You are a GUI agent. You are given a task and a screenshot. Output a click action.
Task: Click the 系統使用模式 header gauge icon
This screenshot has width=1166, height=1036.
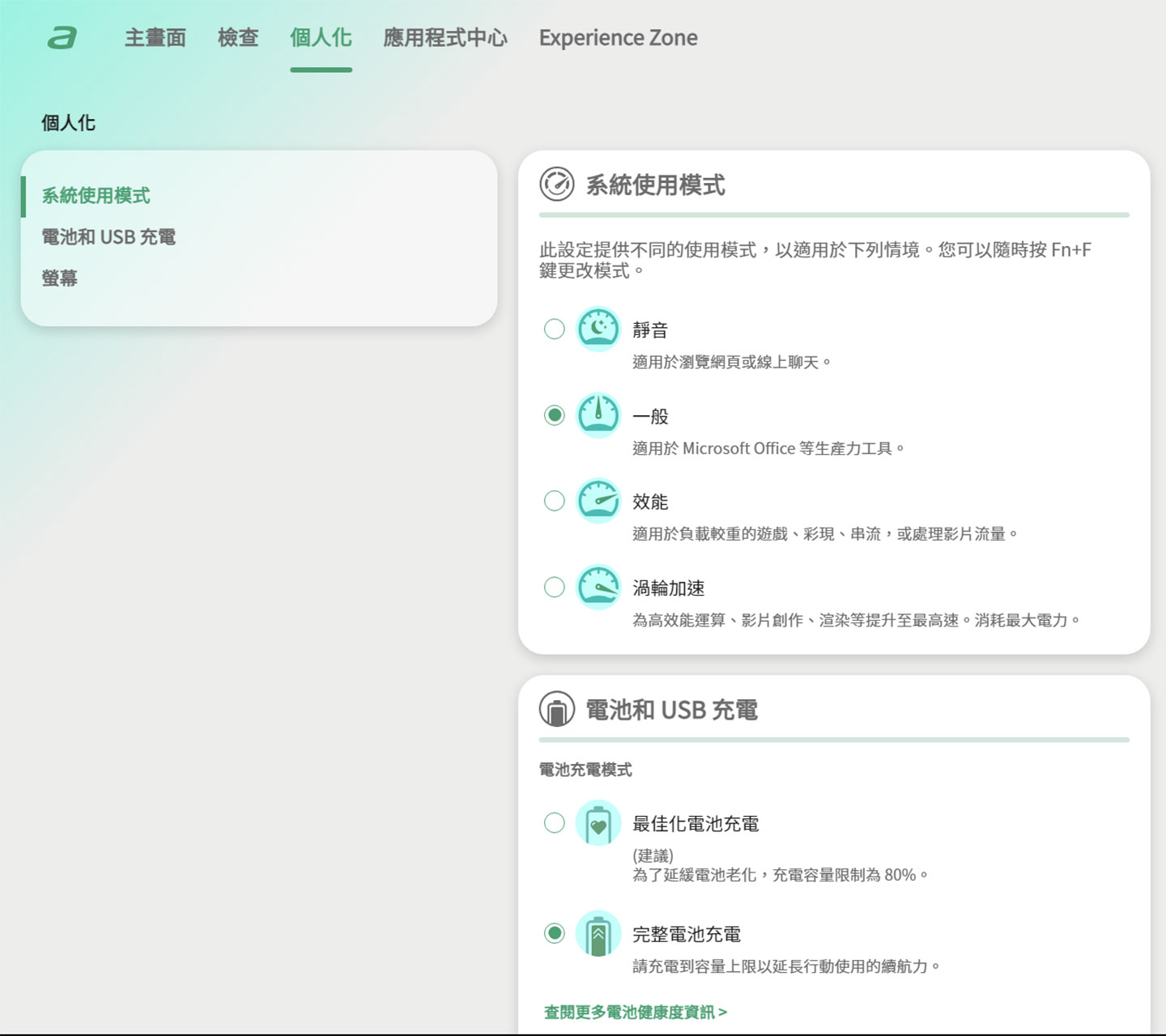coord(557,185)
